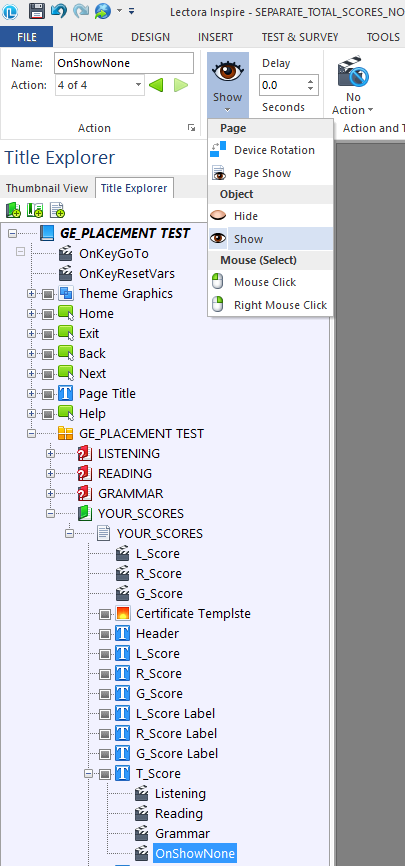
Task: Collapse the T_Score text block node
Action: (88, 774)
